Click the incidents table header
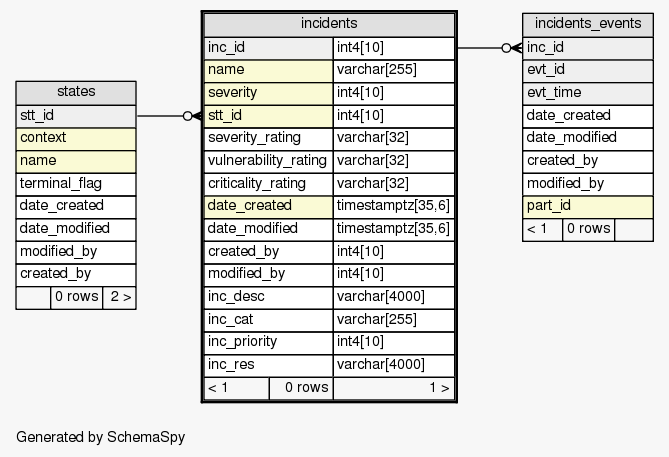The height and width of the screenshot is (457, 669). click(x=329, y=23)
